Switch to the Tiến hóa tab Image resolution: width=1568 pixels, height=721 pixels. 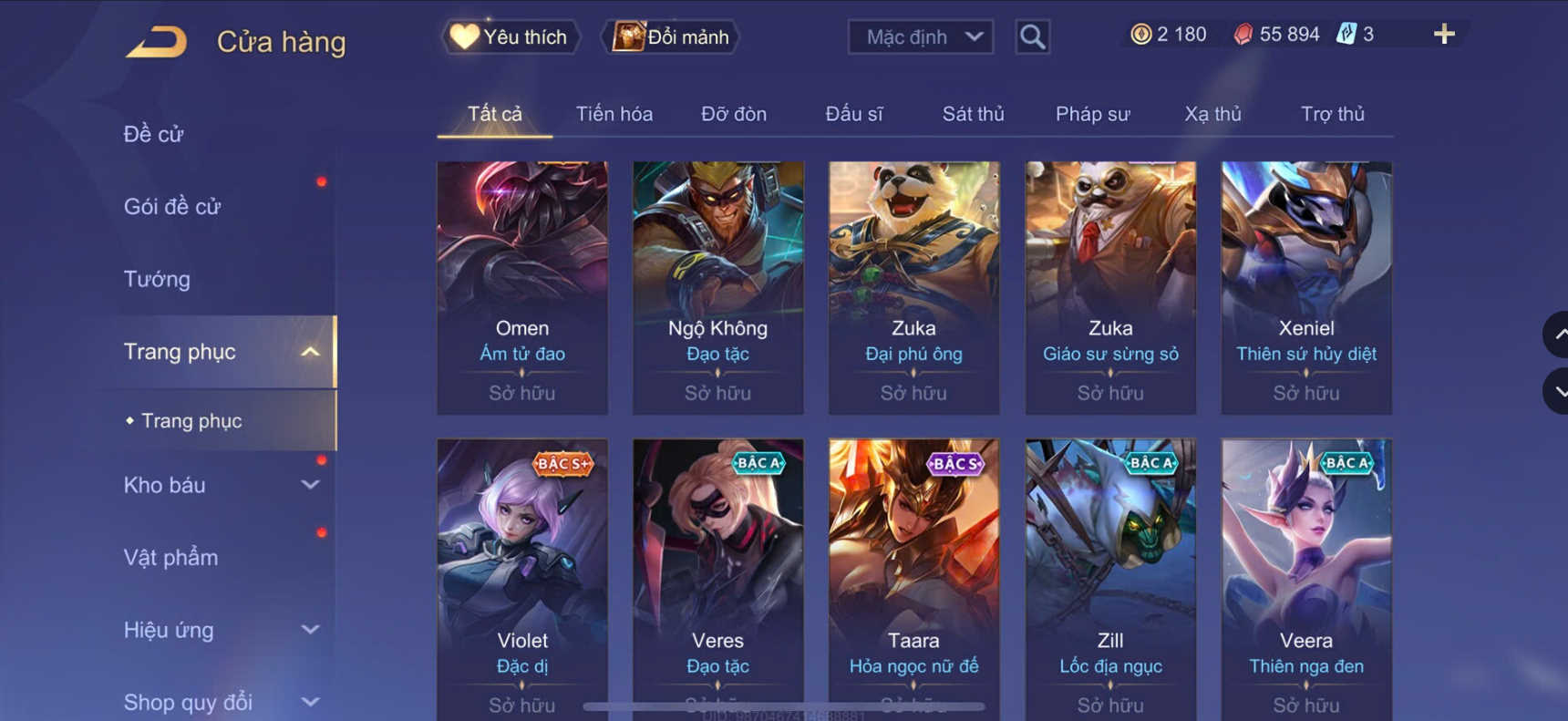point(614,114)
